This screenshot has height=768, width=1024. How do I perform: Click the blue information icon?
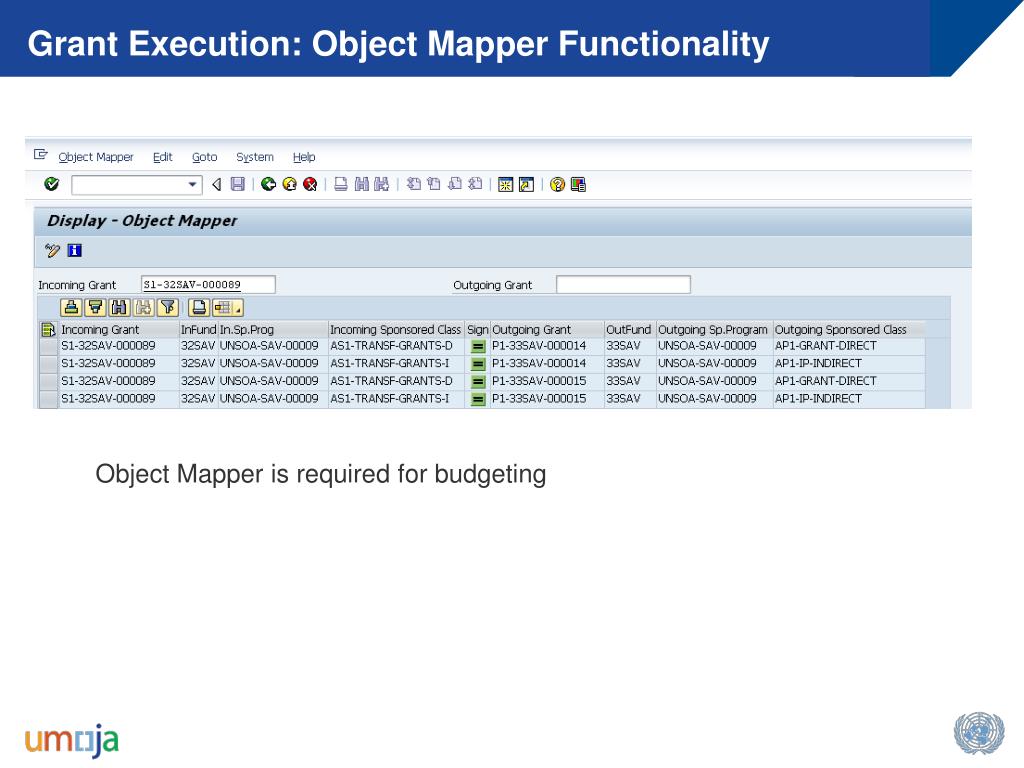(x=74, y=250)
